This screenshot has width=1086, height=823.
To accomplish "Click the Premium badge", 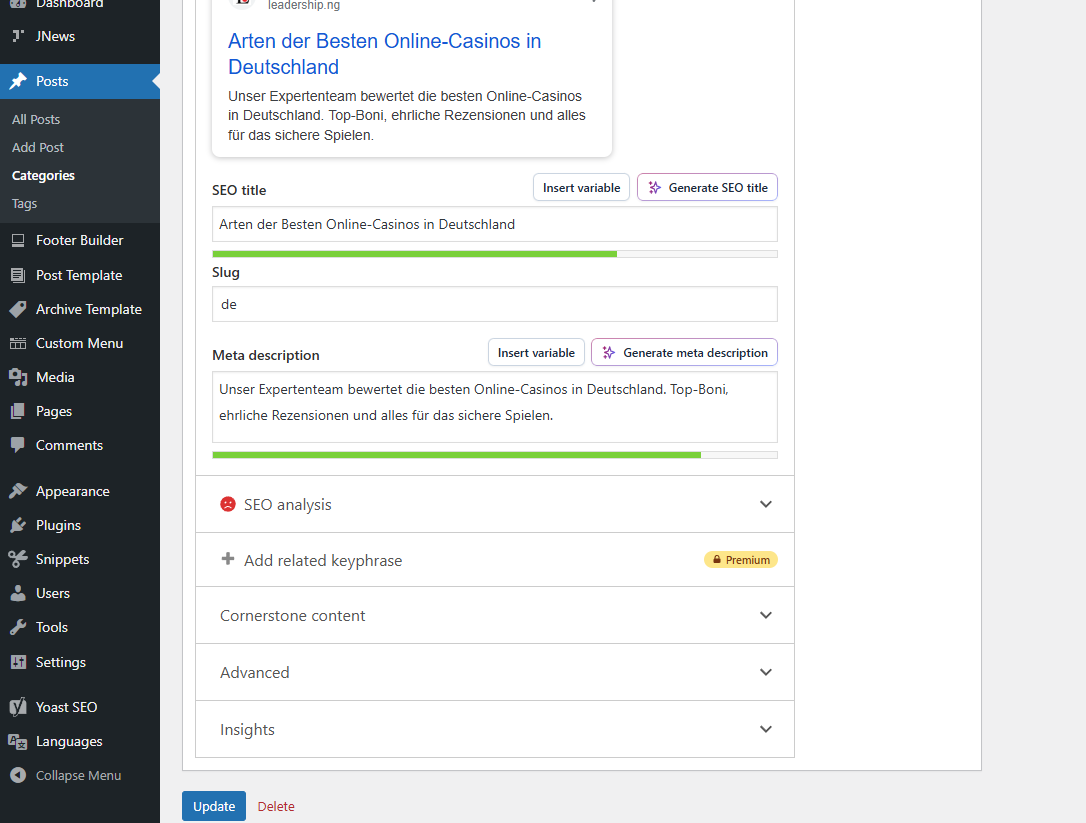I will pos(740,560).
